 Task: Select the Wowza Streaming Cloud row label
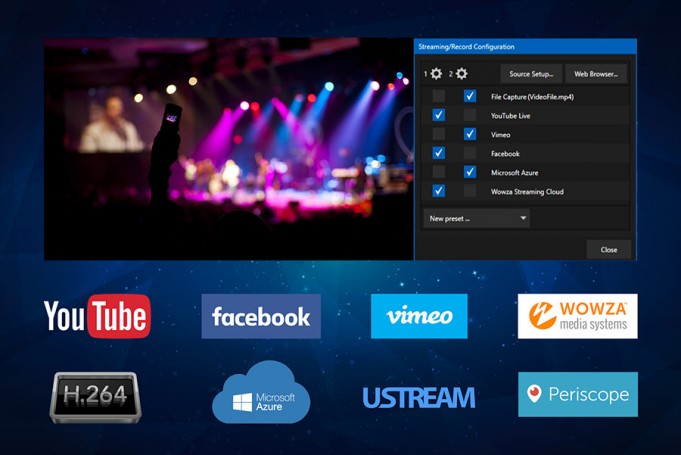click(x=527, y=191)
